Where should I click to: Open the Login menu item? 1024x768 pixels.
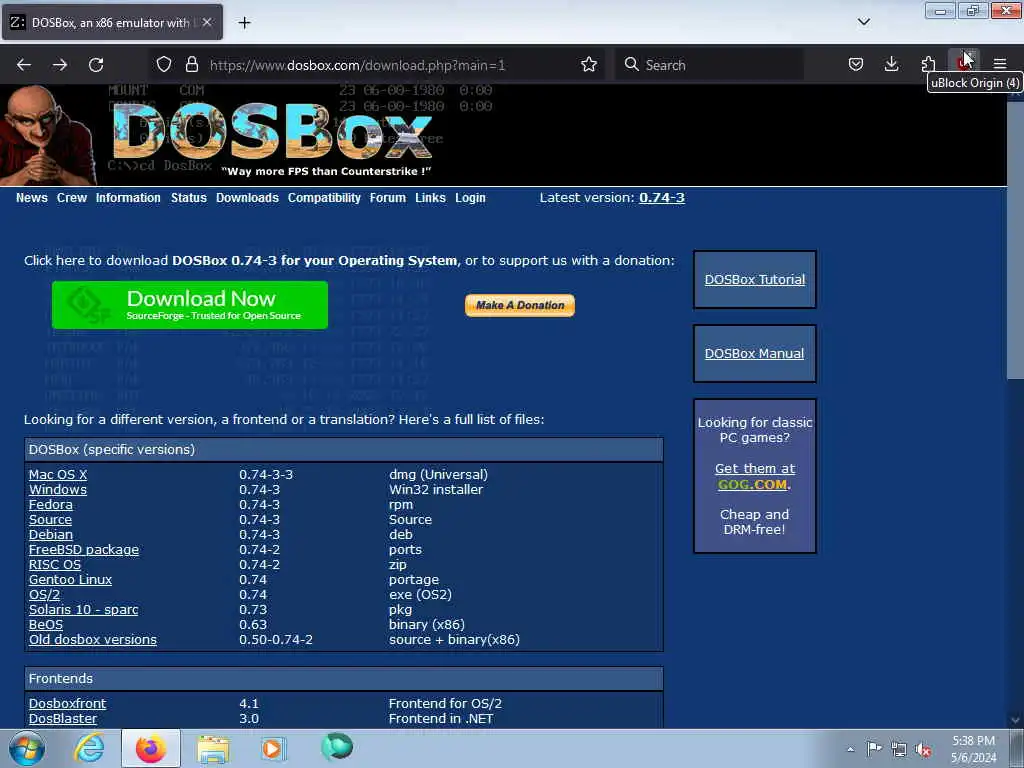470,198
